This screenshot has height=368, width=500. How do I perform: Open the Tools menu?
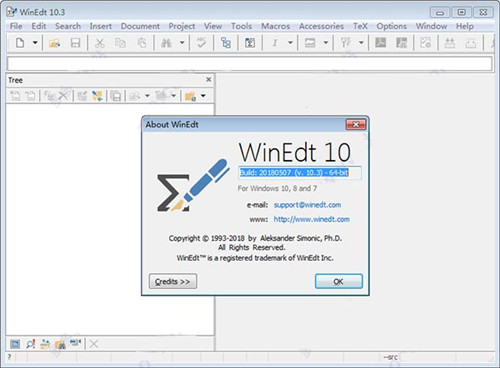pyautogui.click(x=242, y=26)
